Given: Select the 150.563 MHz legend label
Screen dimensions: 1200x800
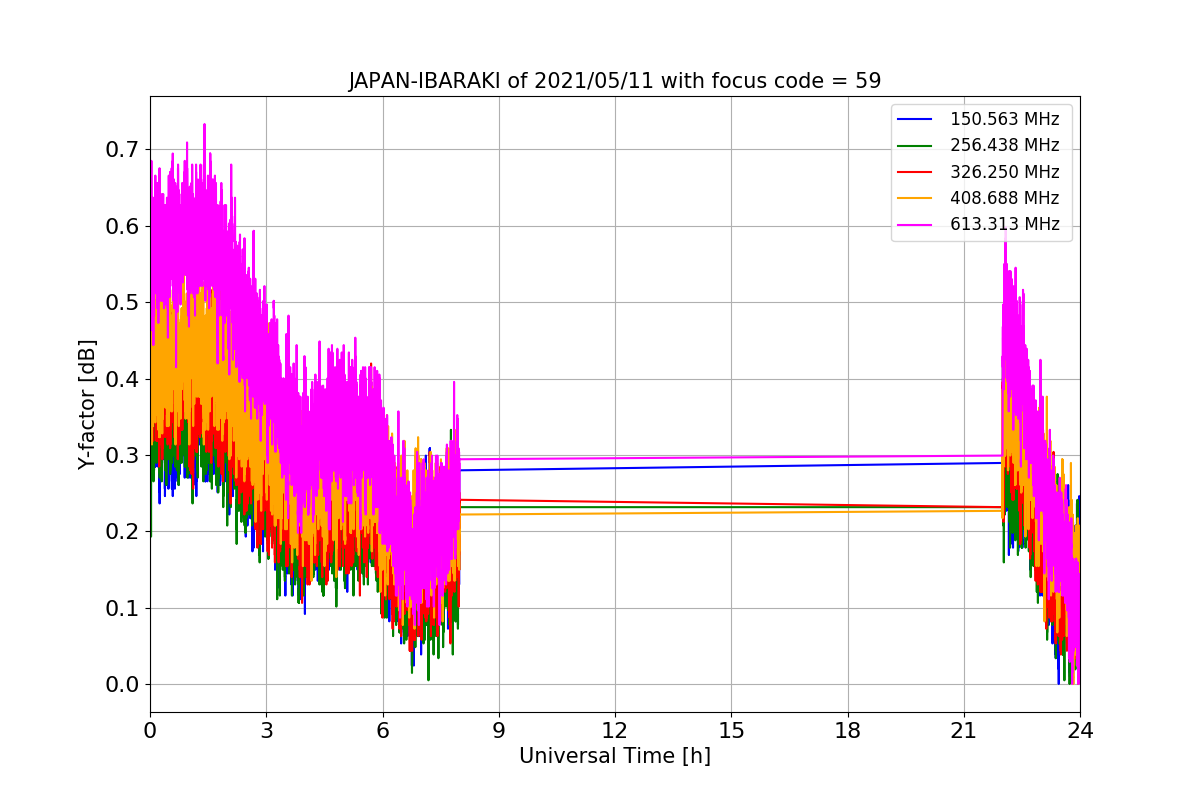Looking at the screenshot, I should coord(1004,119).
